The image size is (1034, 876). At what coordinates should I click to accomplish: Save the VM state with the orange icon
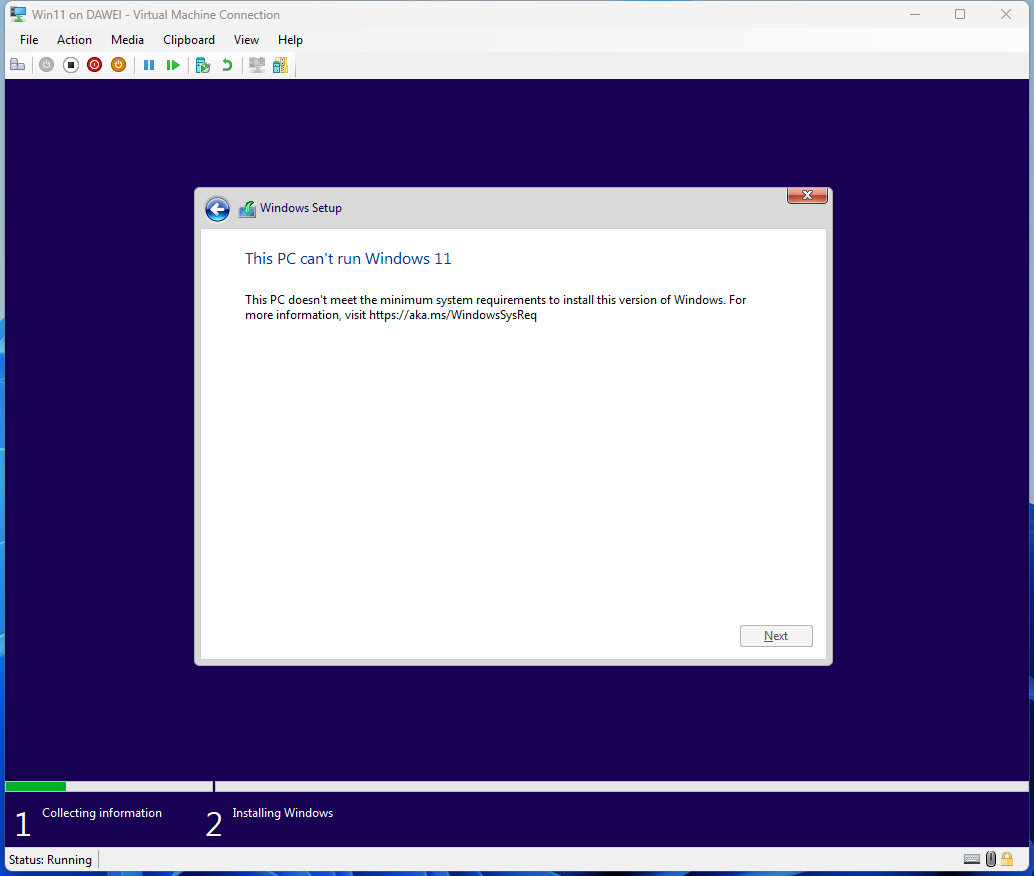[x=119, y=65]
